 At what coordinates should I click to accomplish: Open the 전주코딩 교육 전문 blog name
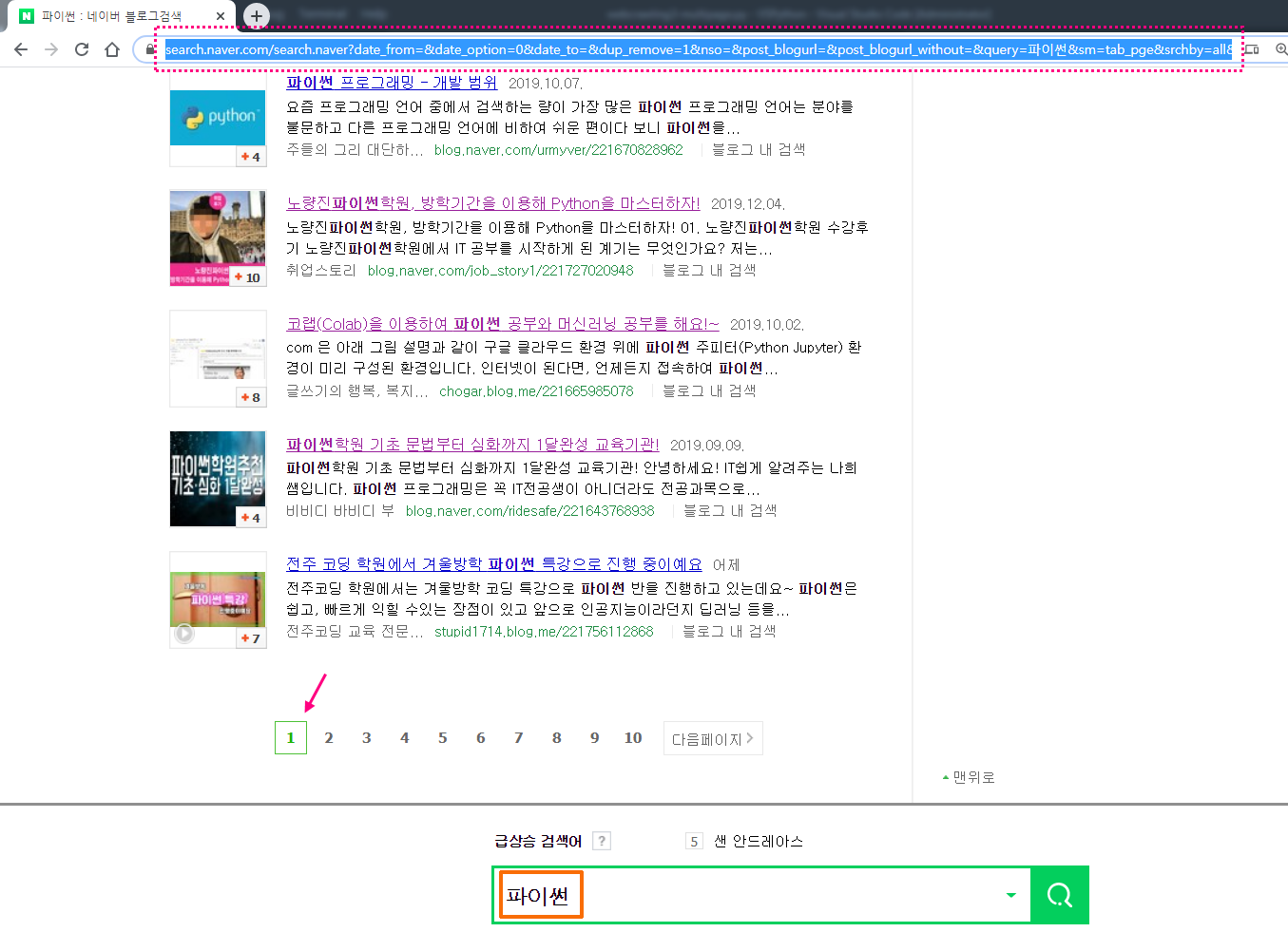point(355,632)
